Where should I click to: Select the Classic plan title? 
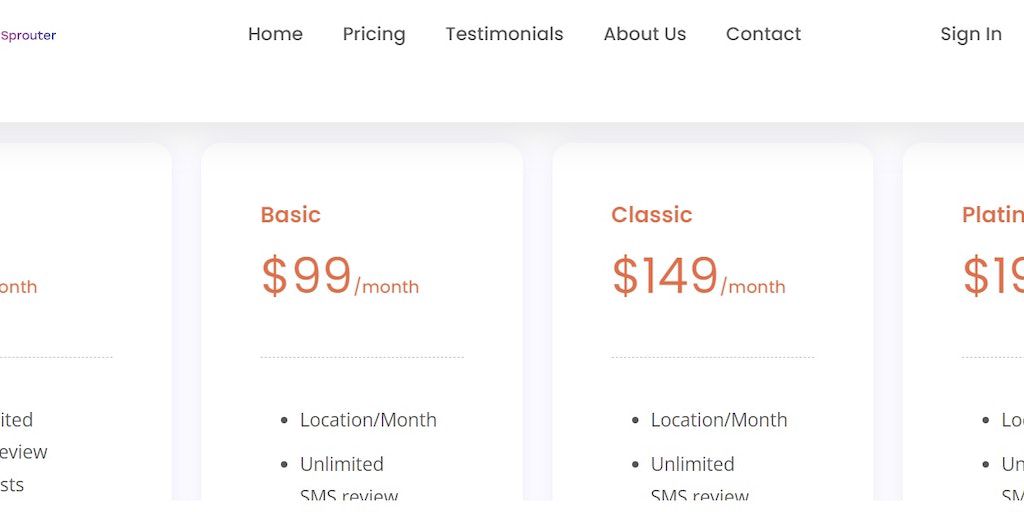(x=651, y=214)
